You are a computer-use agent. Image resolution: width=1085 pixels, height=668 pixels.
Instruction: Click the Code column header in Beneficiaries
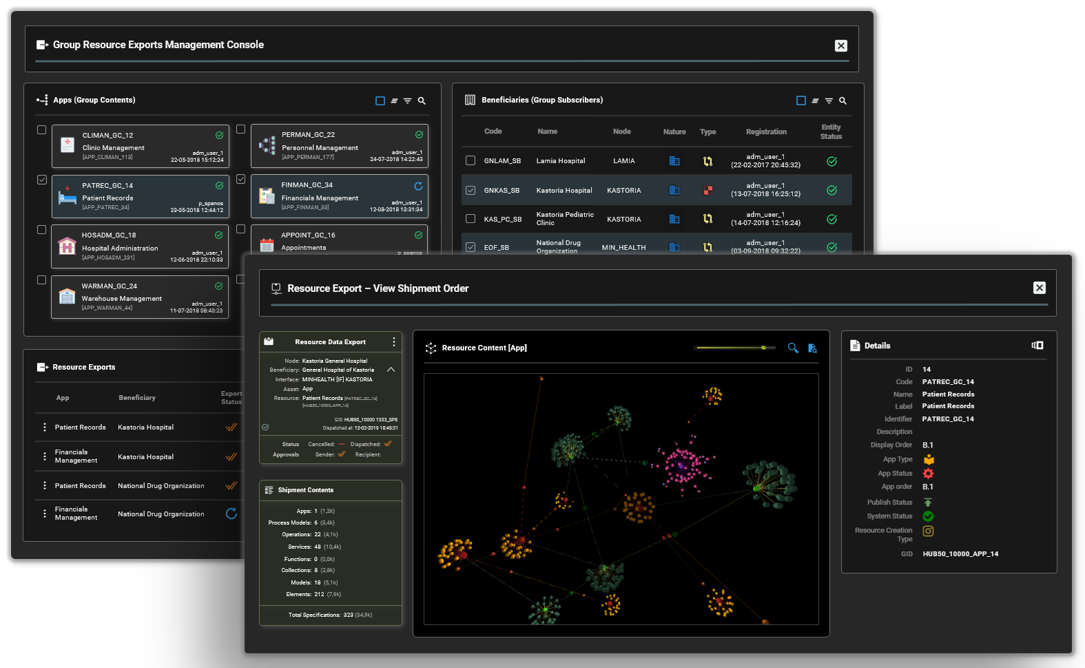pyautogui.click(x=493, y=132)
